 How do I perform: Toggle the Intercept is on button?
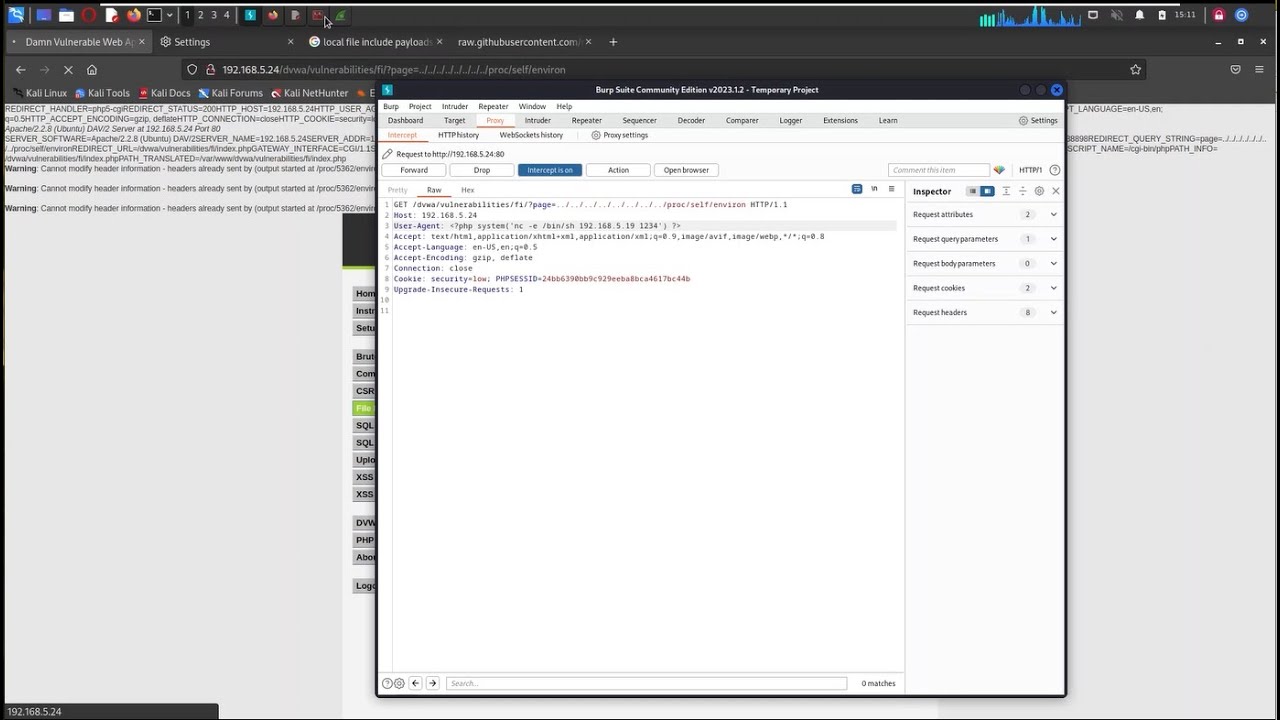pos(550,170)
